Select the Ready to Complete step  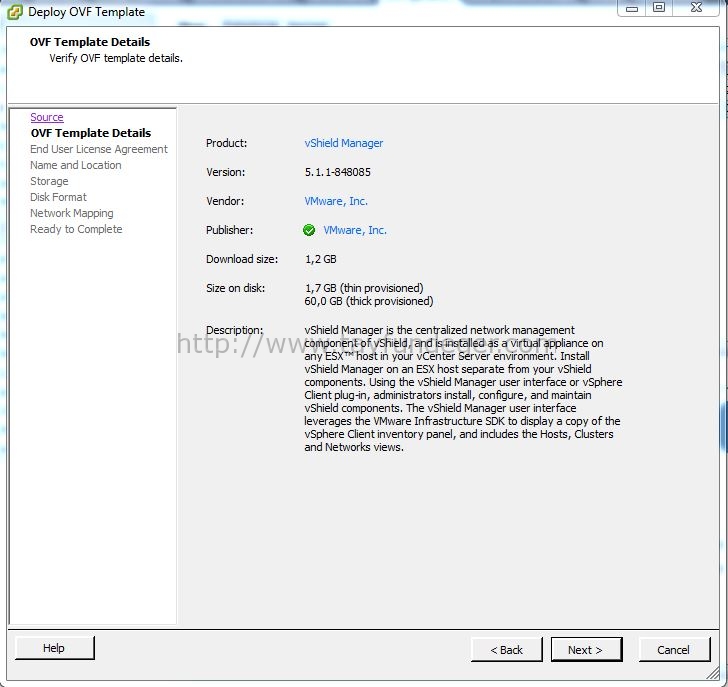click(x=76, y=229)
